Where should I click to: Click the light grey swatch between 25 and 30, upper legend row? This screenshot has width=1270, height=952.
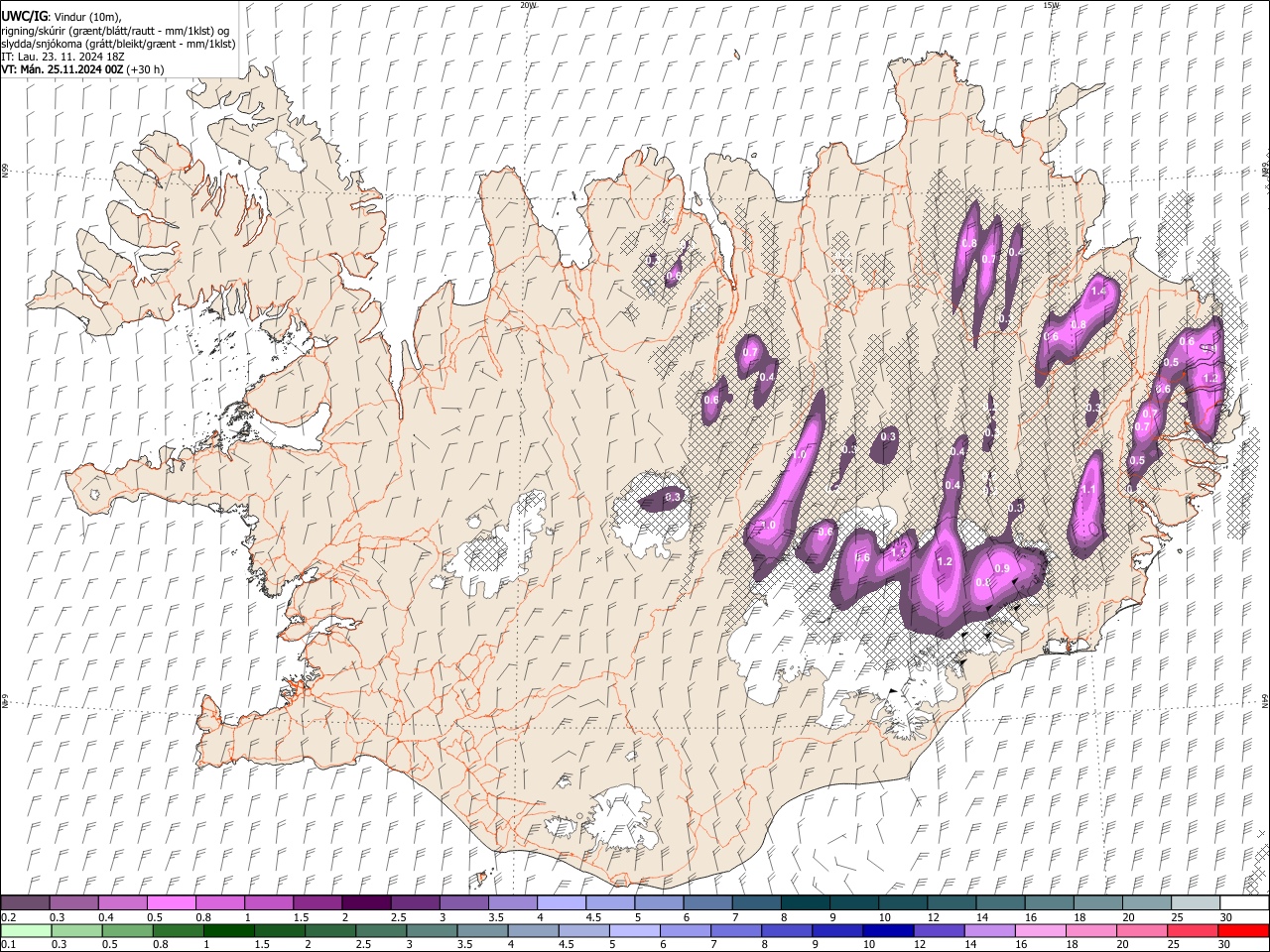coord(1195,903)
